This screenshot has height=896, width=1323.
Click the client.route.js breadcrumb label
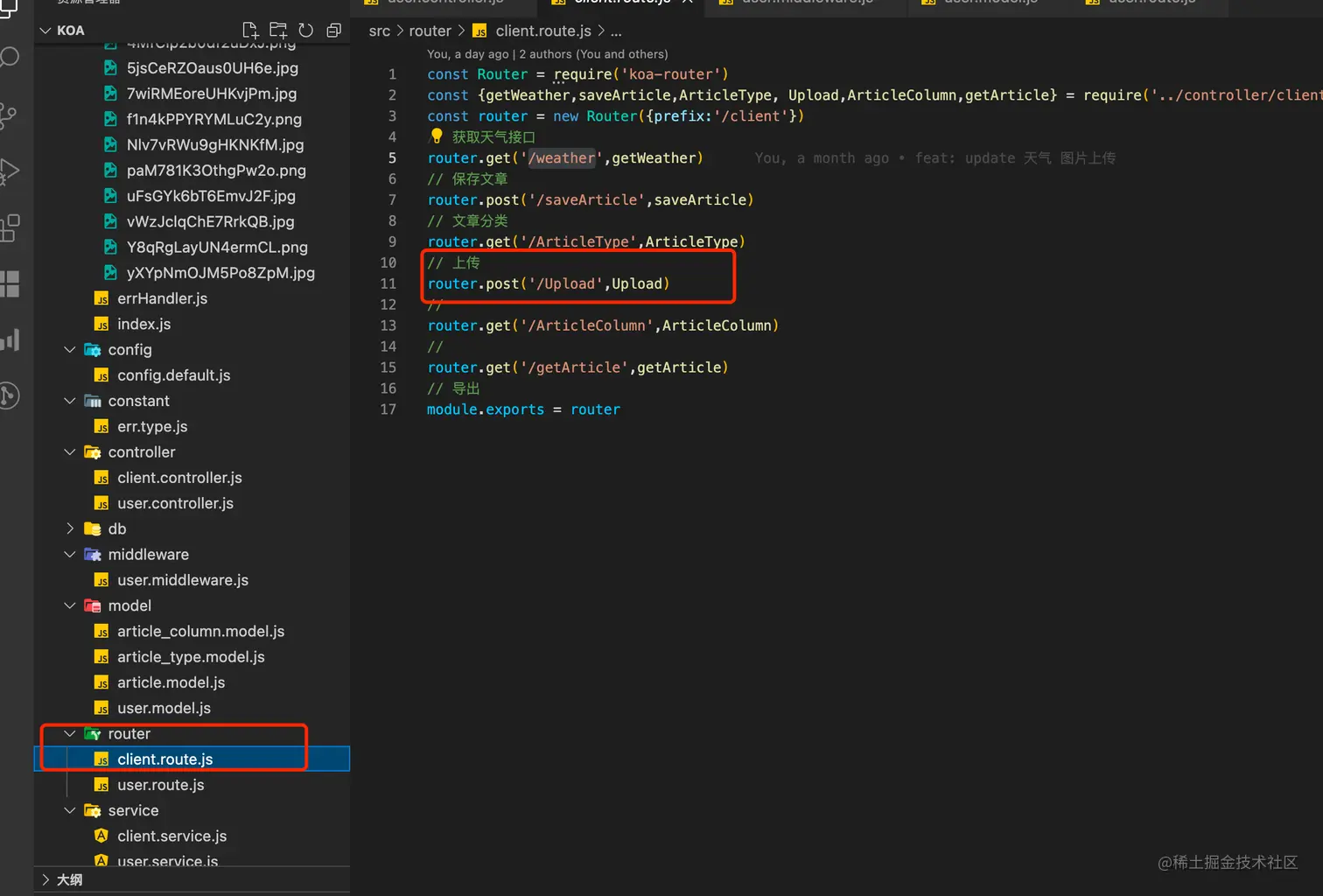(543, 31)
